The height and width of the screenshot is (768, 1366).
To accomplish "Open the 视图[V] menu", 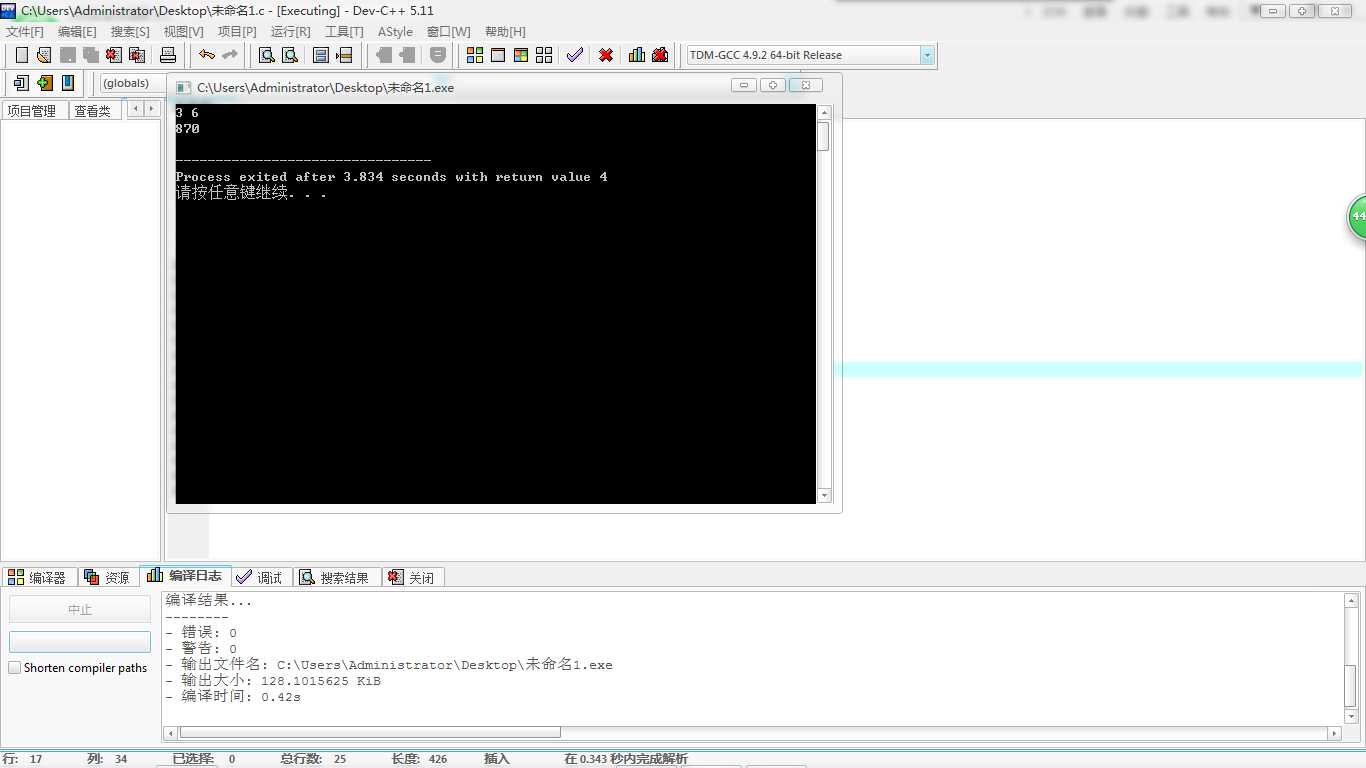I will (x=184, y=32).
